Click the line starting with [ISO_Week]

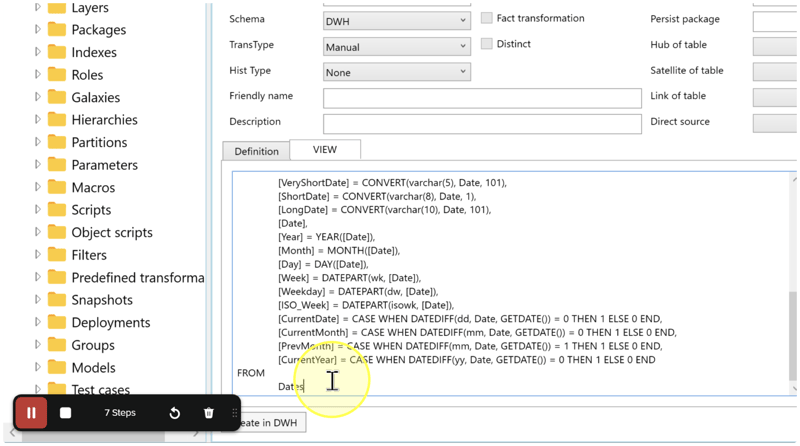point(366,305)
